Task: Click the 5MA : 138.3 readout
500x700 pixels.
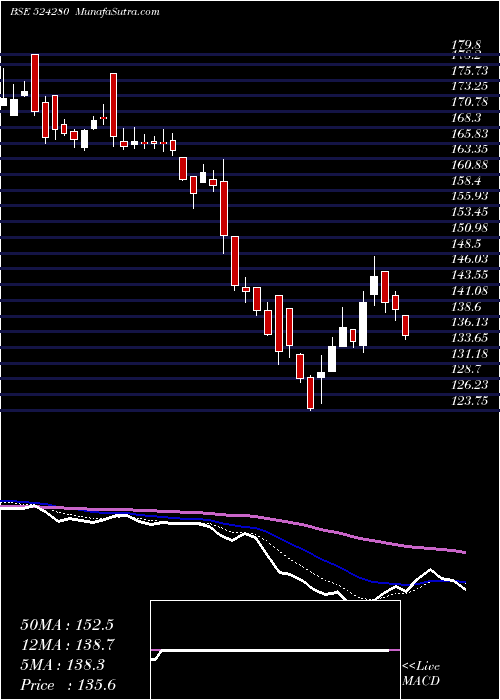Action: (62, 665)
